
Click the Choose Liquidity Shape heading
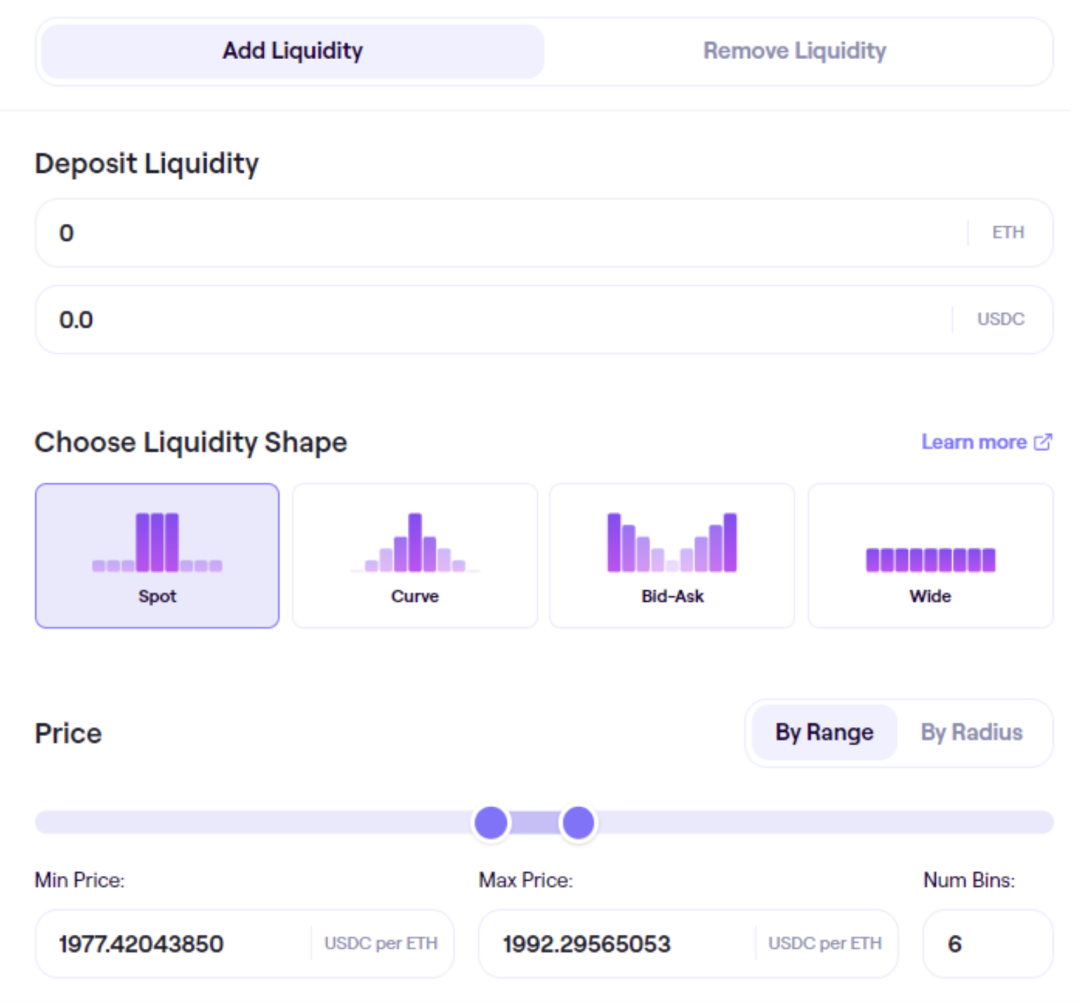(x=190, y=441)
